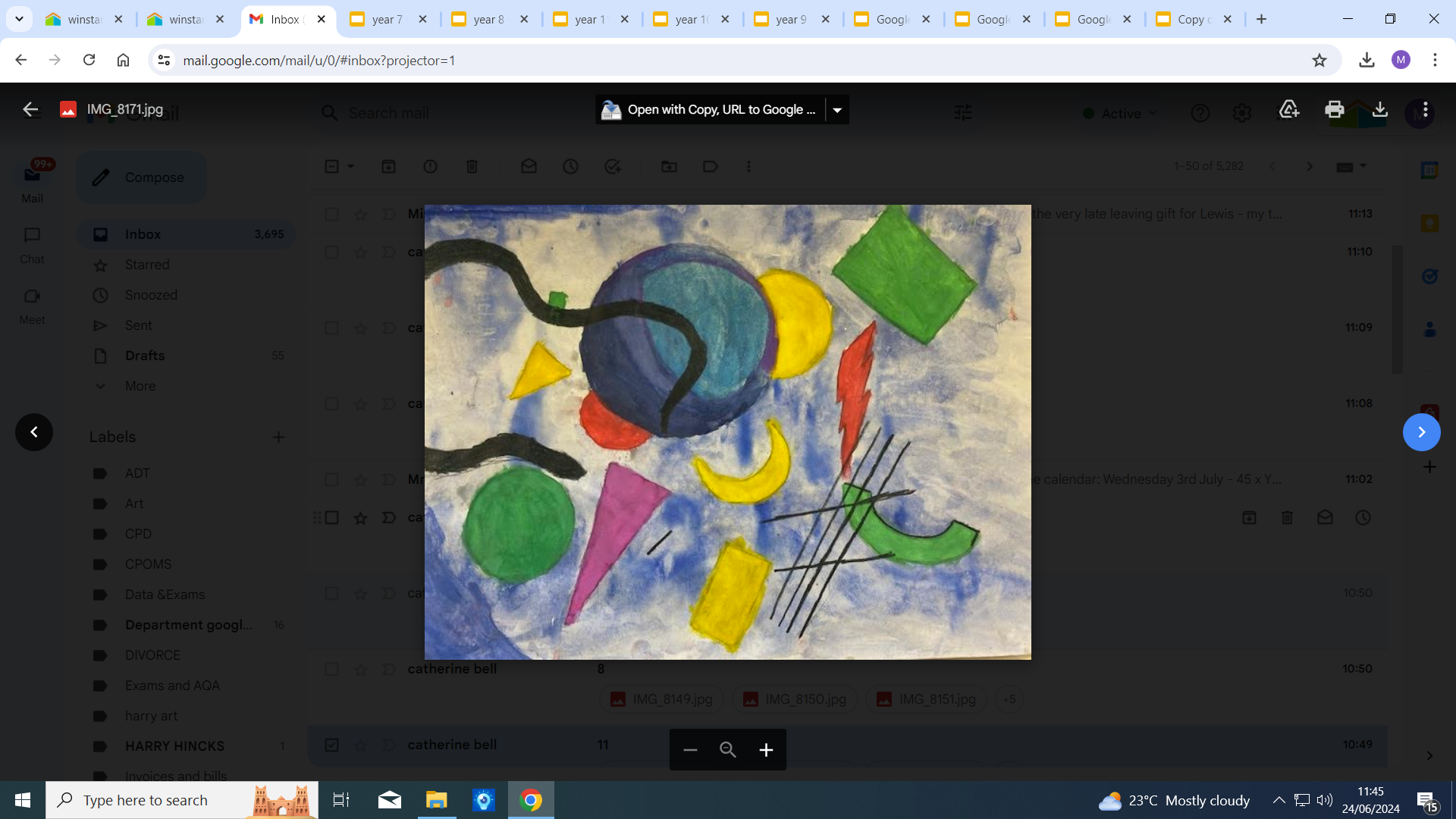Open the Active status dropdown
Screen dimensions: 1456x819
1120,113
